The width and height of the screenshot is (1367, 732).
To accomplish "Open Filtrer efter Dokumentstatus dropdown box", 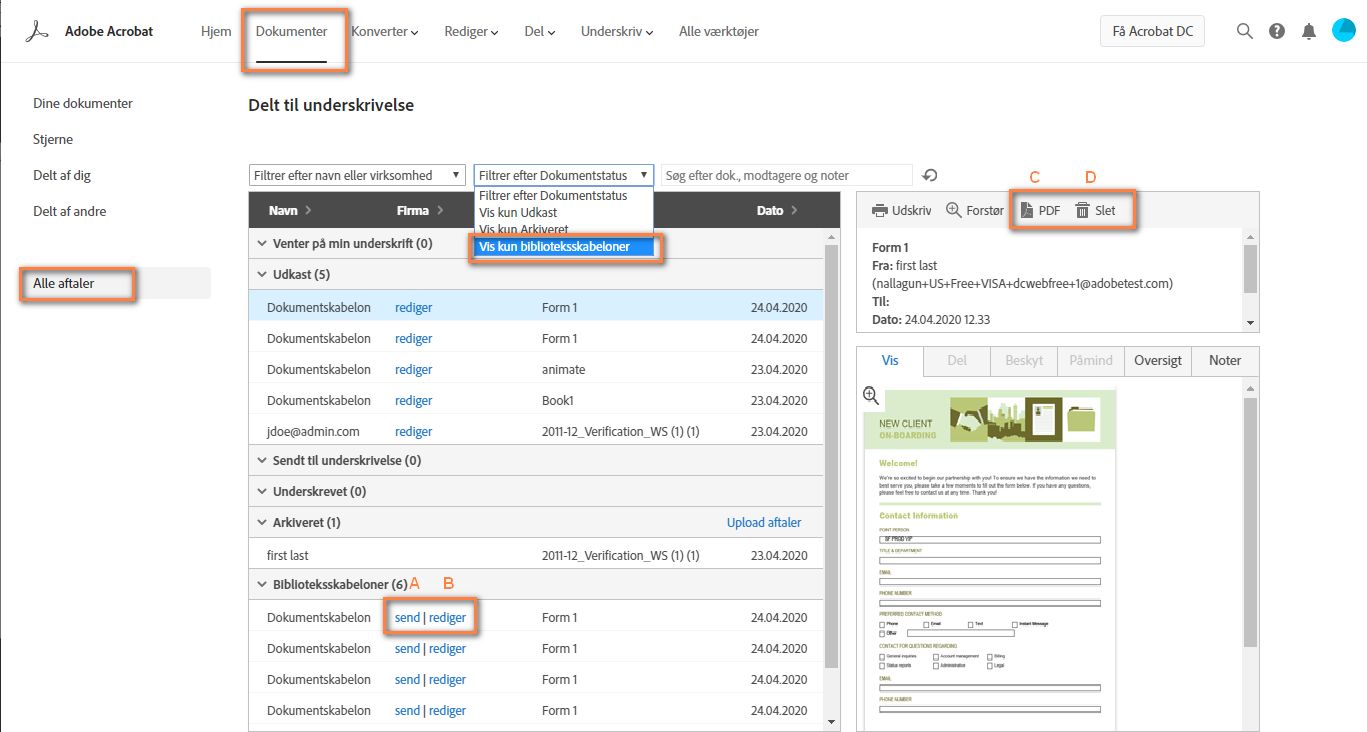I will [x=564, y=175].
